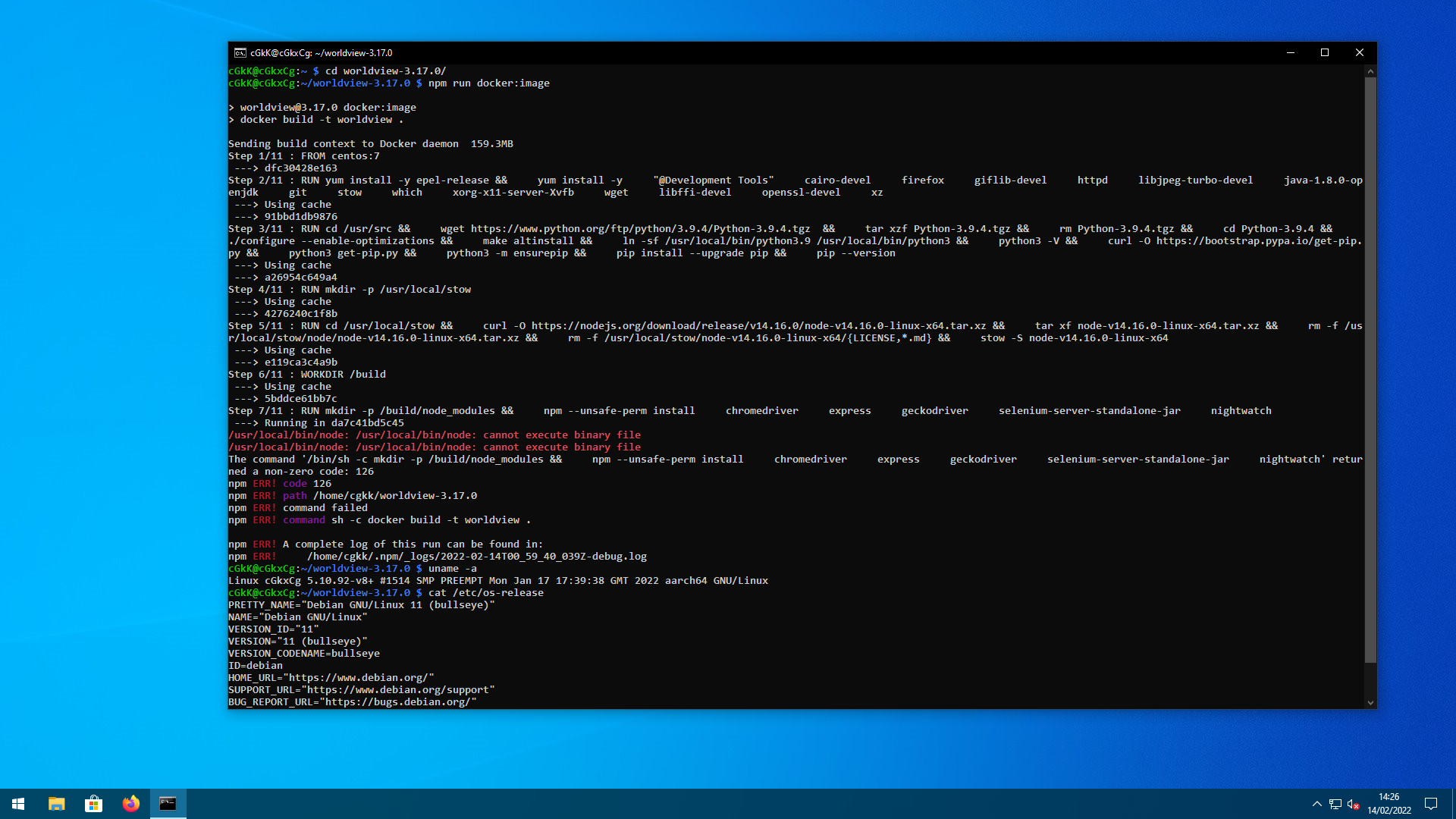Click the 'docker build -t worldview .' echo line
Viewport: 1456px width, 819px height.
316,120
